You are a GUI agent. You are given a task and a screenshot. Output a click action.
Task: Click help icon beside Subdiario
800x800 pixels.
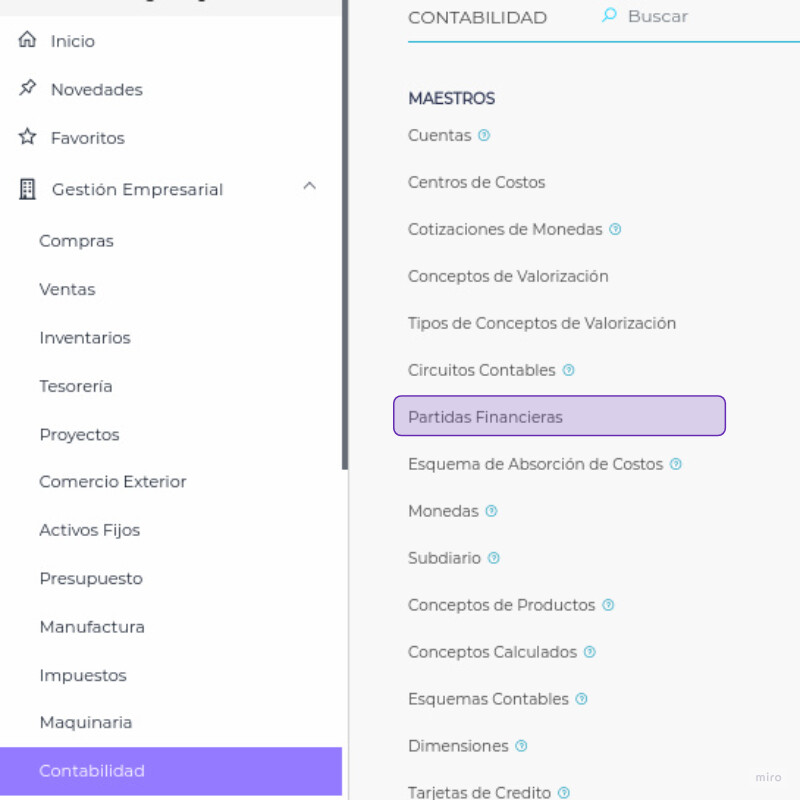(494, 558)
